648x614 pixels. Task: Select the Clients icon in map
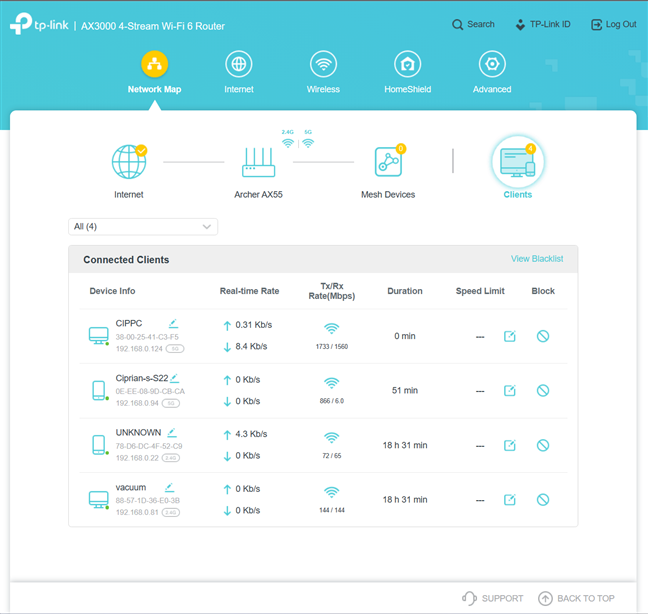click(517, 162)
